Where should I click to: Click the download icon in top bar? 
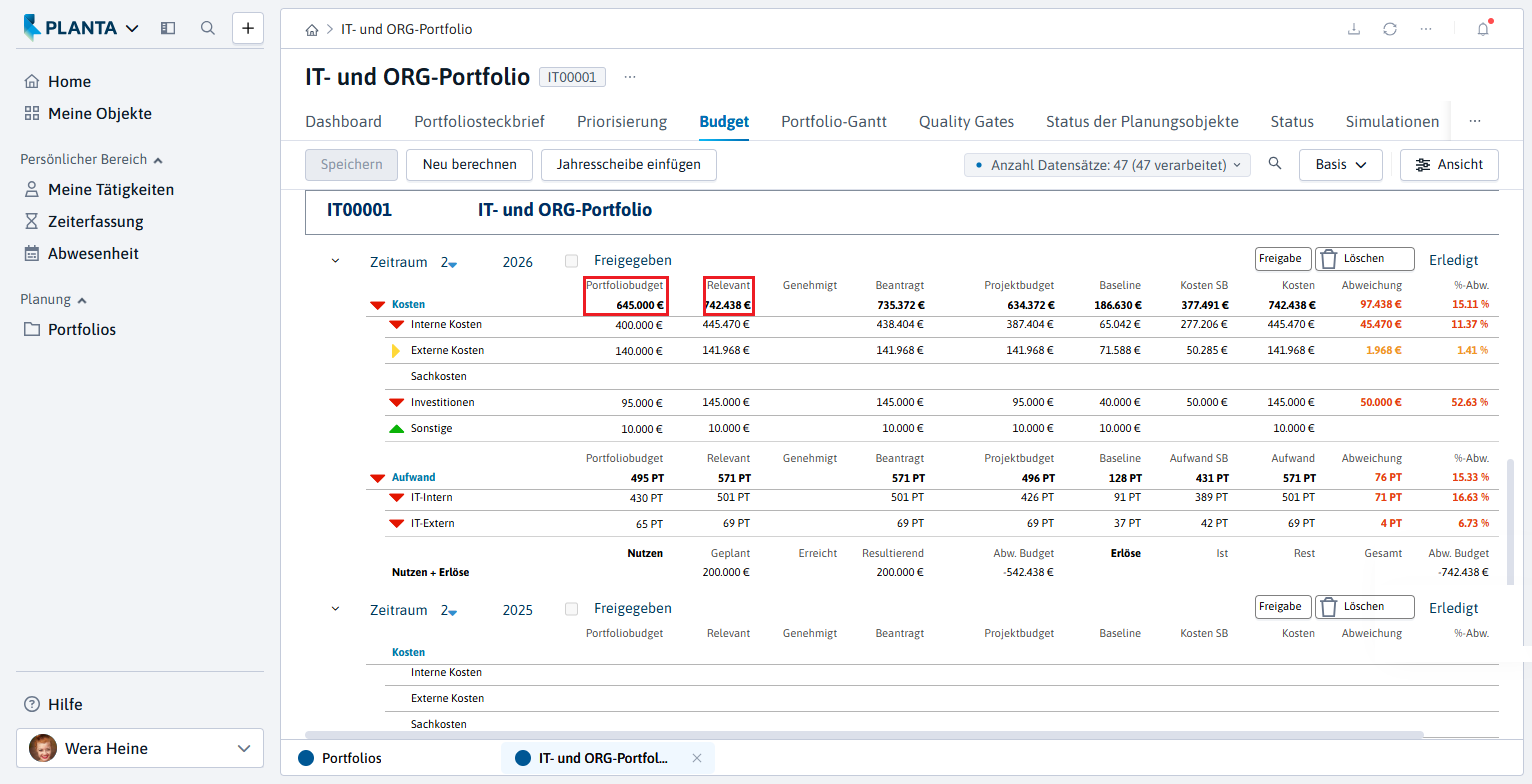[1354, 29]
